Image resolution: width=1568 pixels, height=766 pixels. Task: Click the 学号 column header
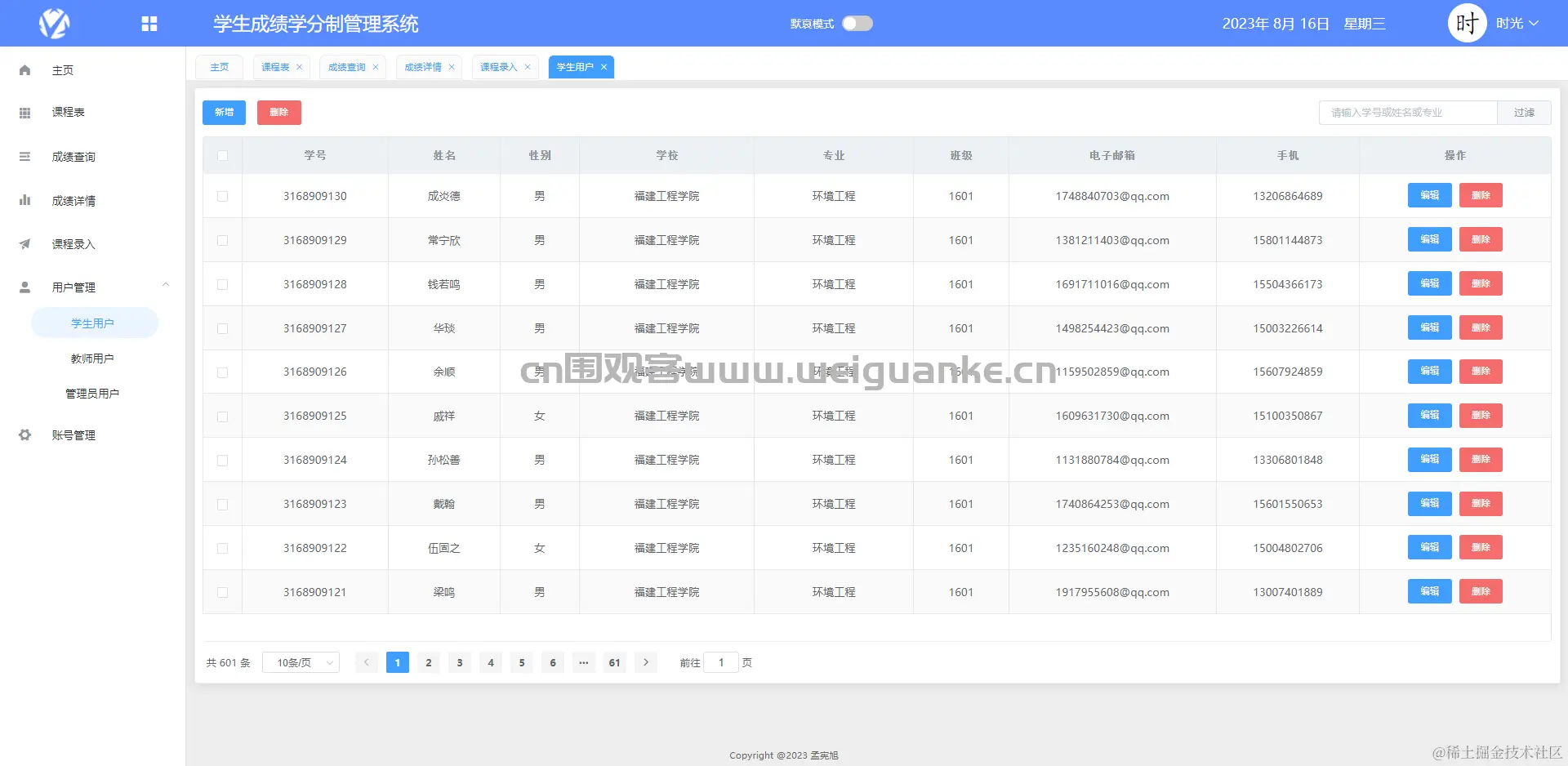pyautogui.click(x=315, y=155)
